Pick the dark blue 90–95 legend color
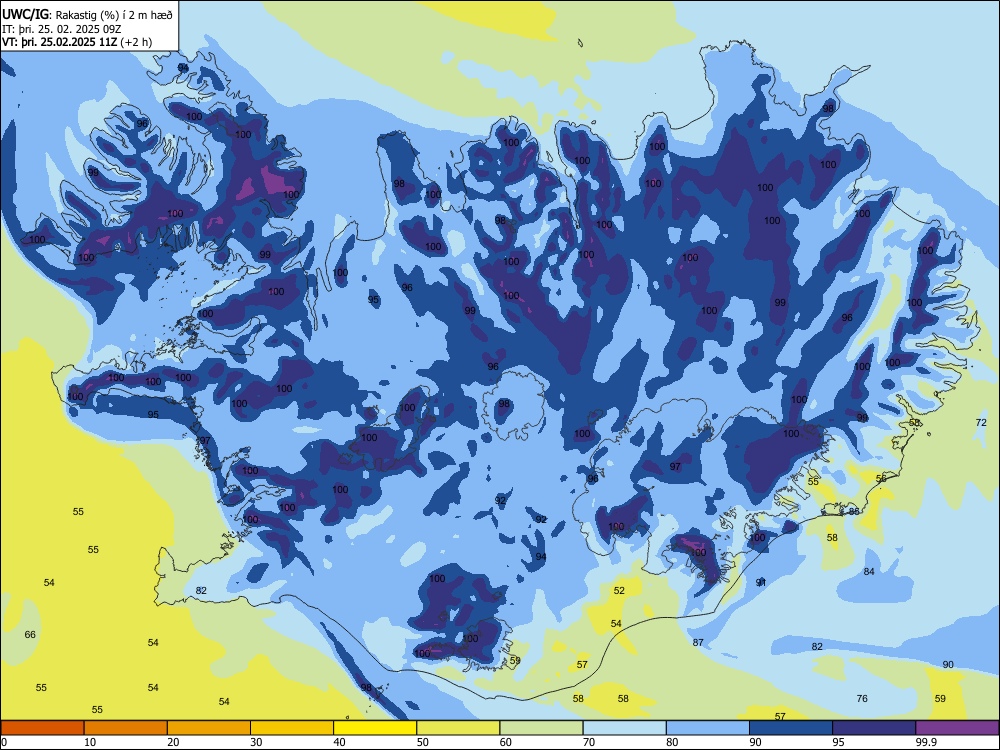Screen dimensions: 1000x750 click(791, 728)
